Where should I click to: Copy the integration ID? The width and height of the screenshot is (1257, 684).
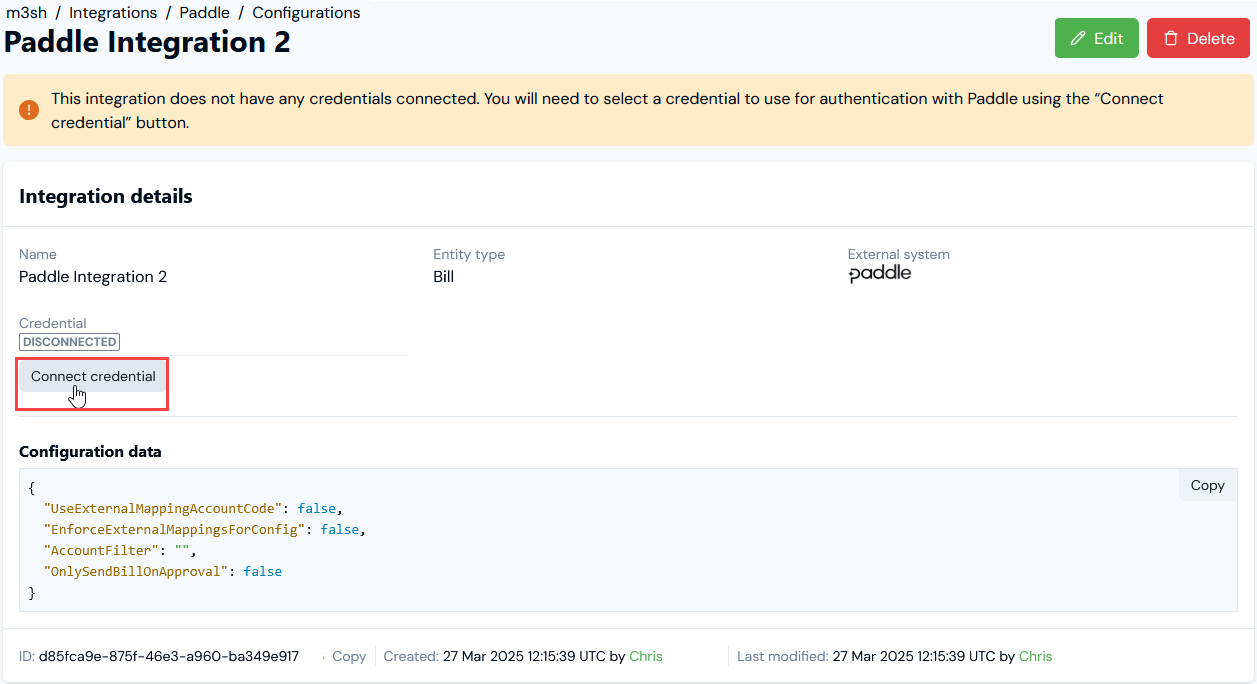tap(349, 657)
